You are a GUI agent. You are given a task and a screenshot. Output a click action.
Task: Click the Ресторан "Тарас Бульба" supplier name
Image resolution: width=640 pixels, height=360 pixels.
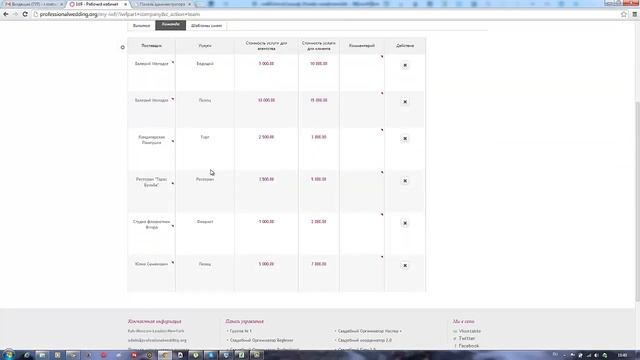[x=151, y=182]
